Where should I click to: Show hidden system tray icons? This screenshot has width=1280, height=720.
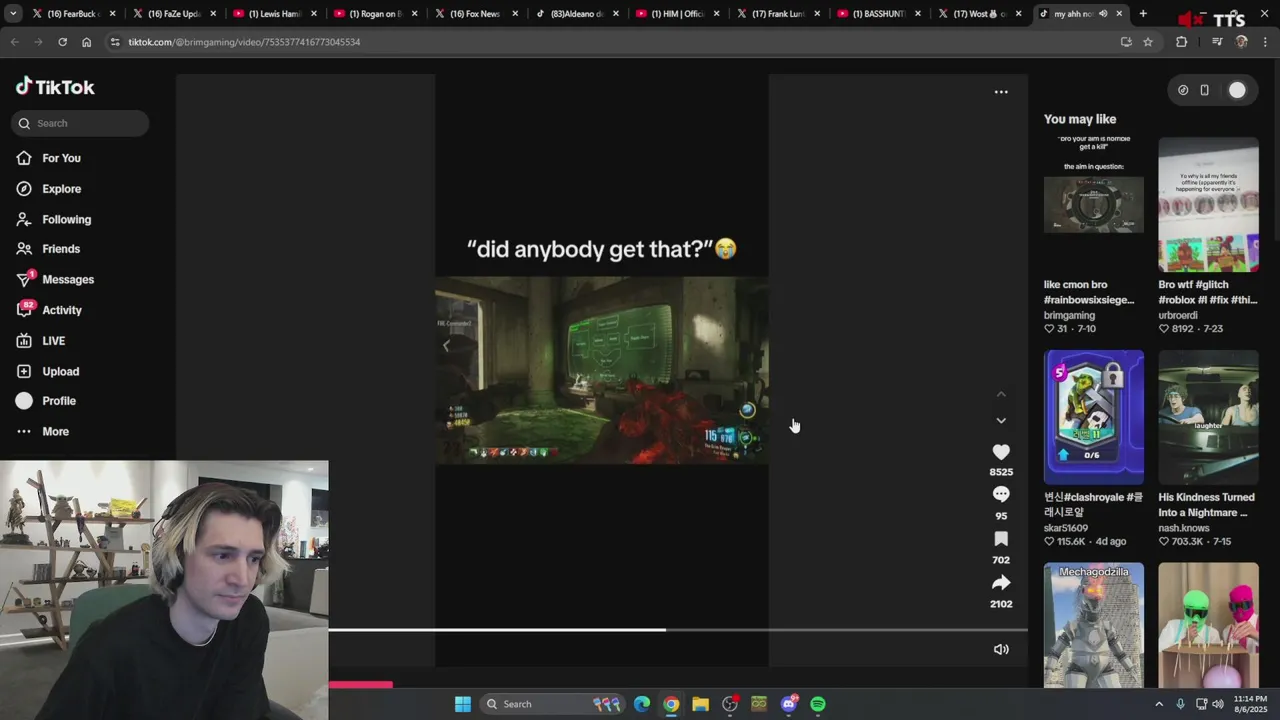(1159, 704)
